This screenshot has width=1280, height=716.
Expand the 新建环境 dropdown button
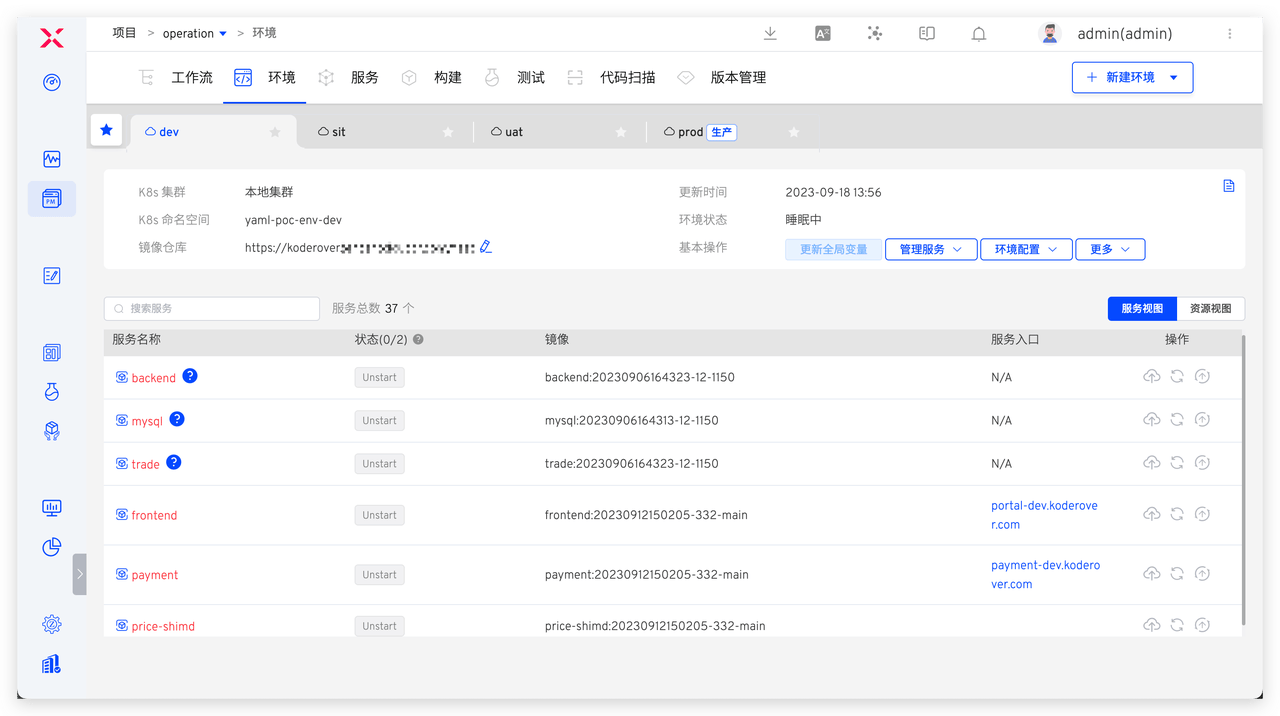pos(1174,77)
